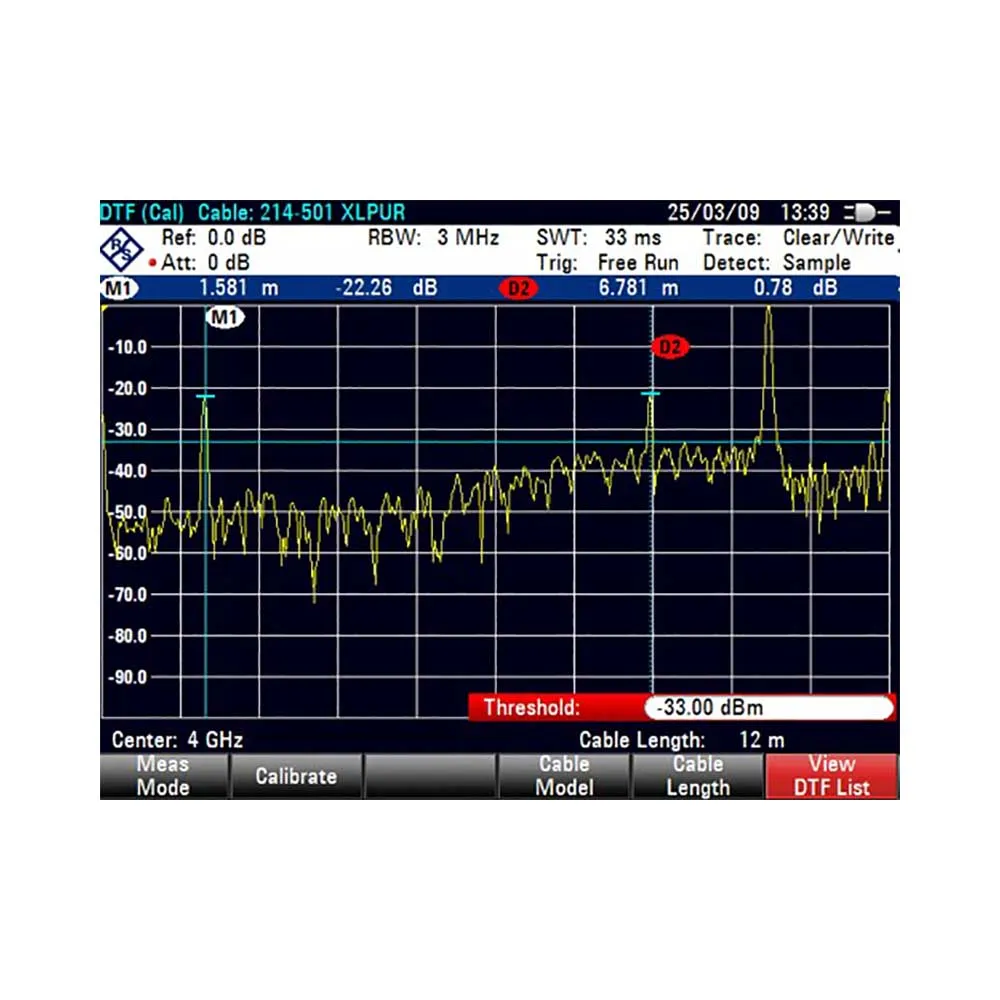Click Cable: 214-501 XLPUR model name
This screenshot has height=1000, width=1000.
(x=301, y=212)
